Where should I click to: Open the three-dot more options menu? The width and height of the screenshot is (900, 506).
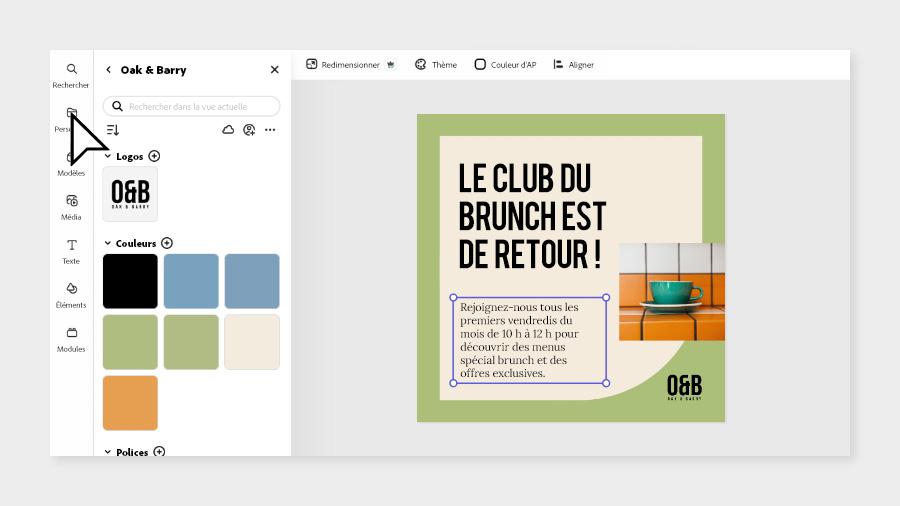coord(270,130)
